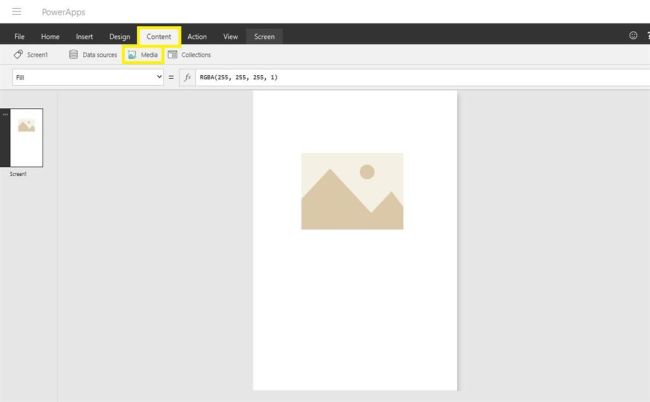Click the fx formula icon
Viewport: 650px width, 402px height.
pyautogui.click(x=187, y=77)
